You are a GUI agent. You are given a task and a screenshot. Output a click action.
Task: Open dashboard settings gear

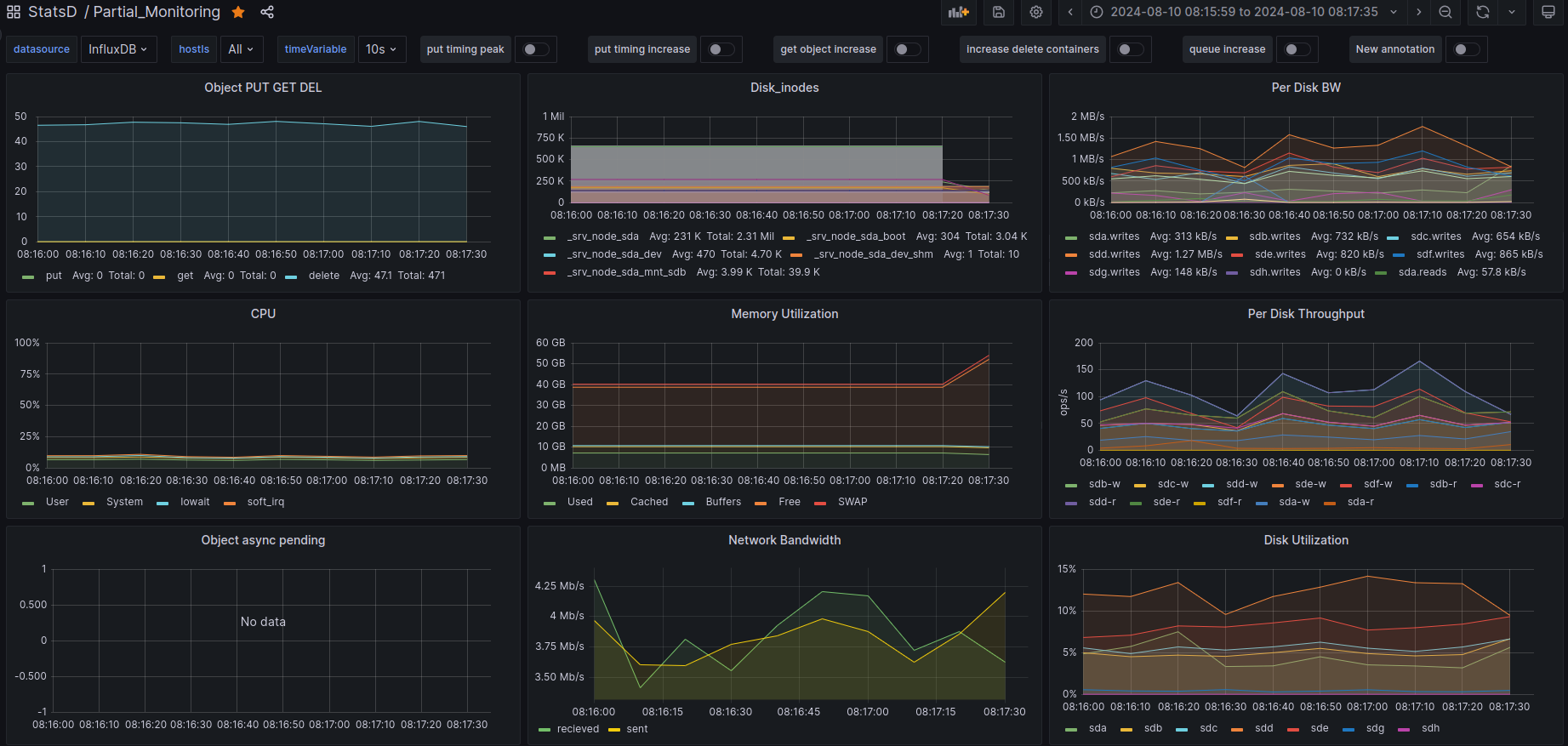pos(1035,12)
